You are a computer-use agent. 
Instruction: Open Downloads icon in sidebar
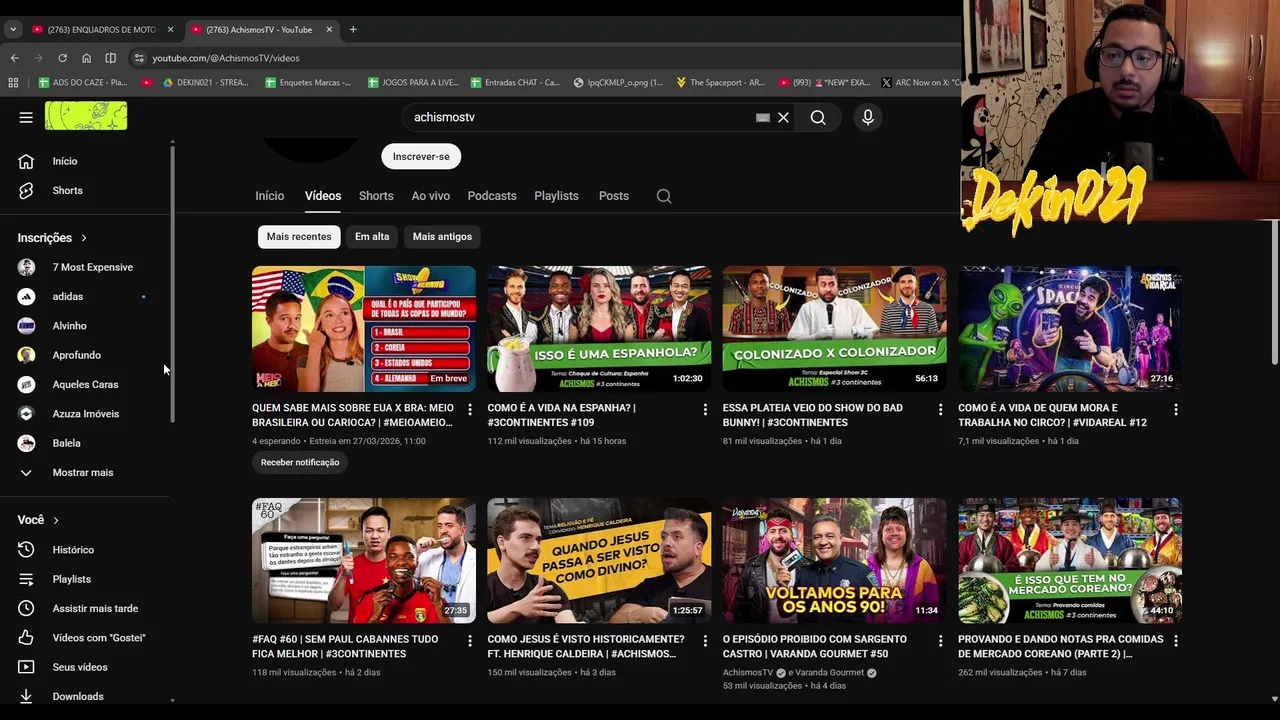(26, 696)
